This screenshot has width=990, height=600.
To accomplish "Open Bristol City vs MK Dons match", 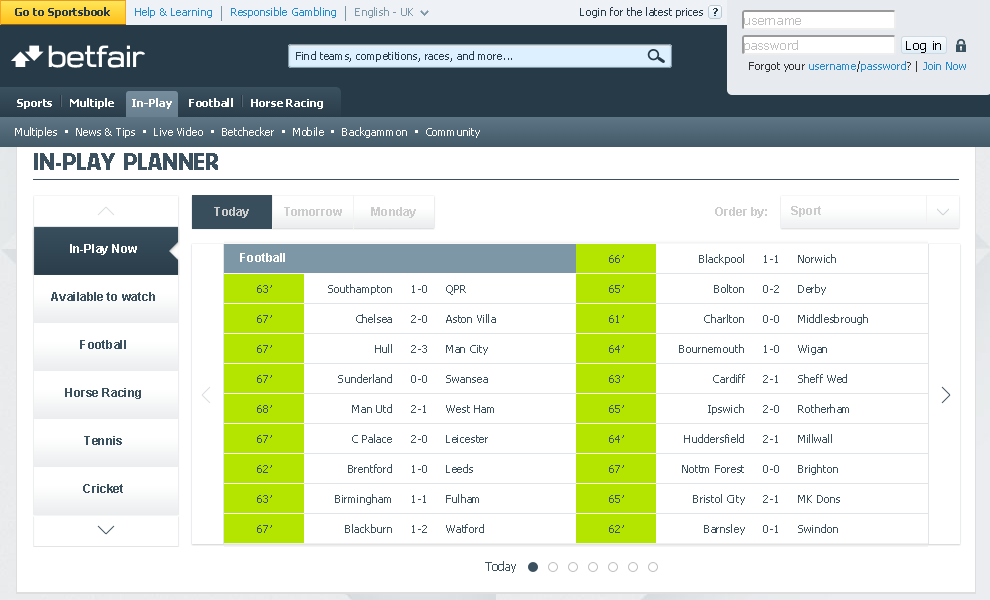I will point(752,499).
